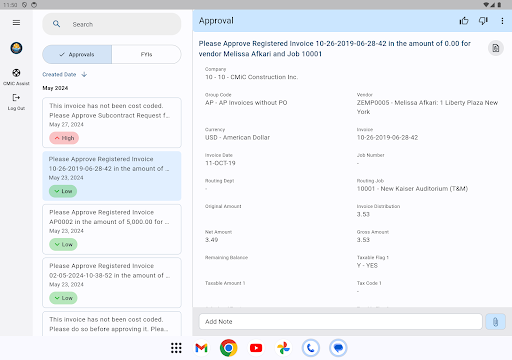The width and height of the screenshot is (512, 360).
Task: Focus the Search field
Action: tap(112, 24)
